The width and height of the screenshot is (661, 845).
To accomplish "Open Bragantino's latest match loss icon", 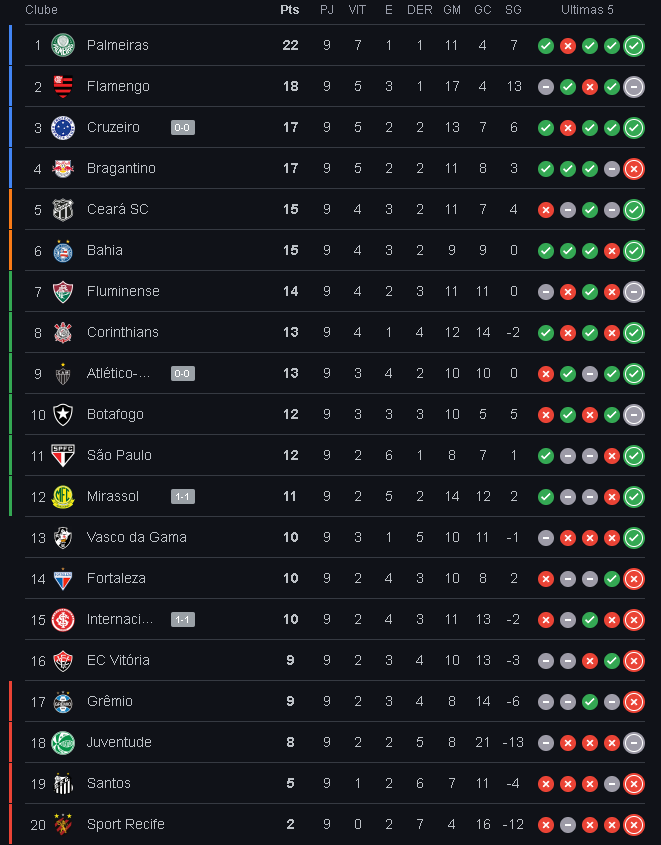I will click(x=634, y=169).
